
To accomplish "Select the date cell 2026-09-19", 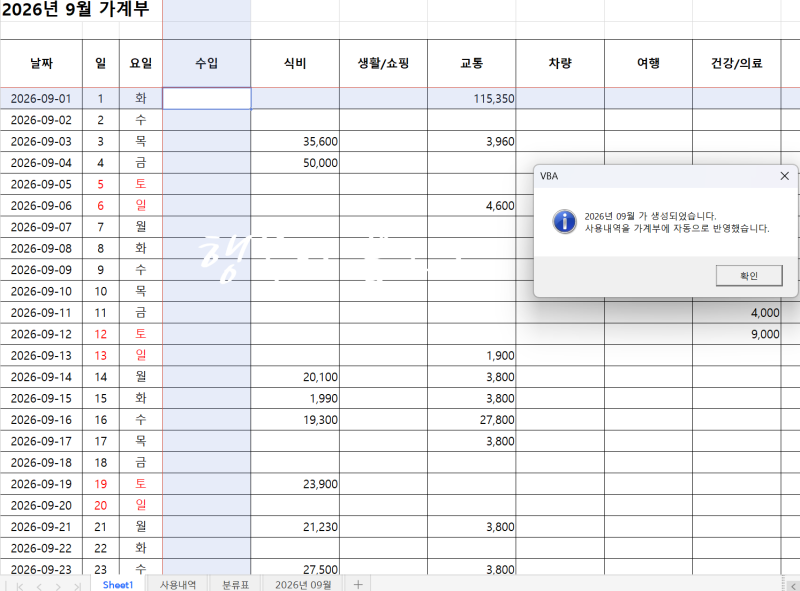I will [41, 484].
